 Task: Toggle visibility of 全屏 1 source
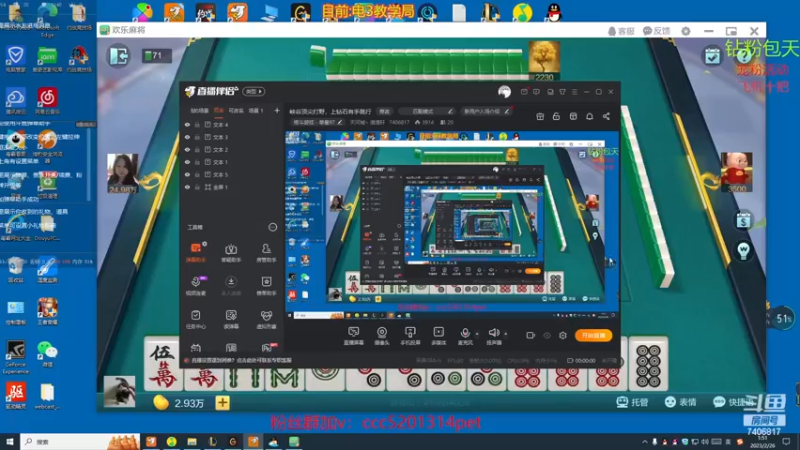point(187,187)
